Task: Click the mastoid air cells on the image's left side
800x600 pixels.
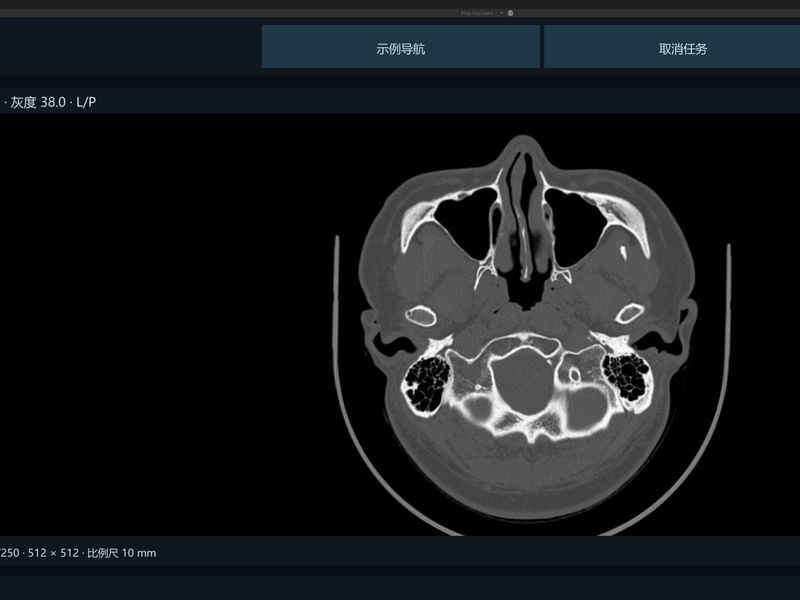Action: (428, 383)
